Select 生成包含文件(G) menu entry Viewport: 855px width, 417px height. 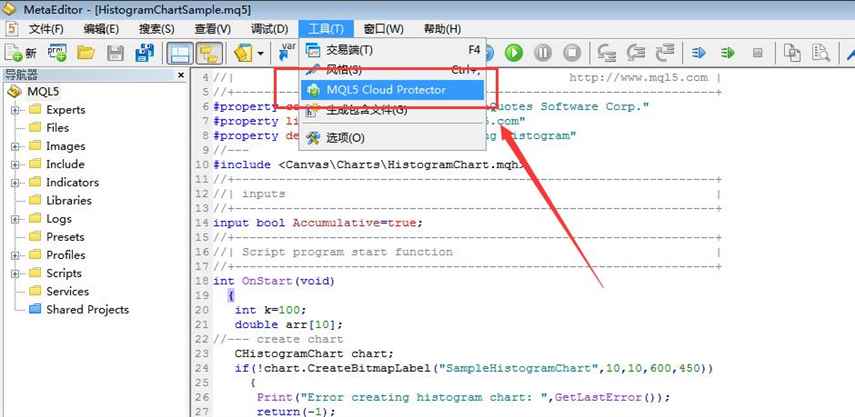click(x=393, y=111)
